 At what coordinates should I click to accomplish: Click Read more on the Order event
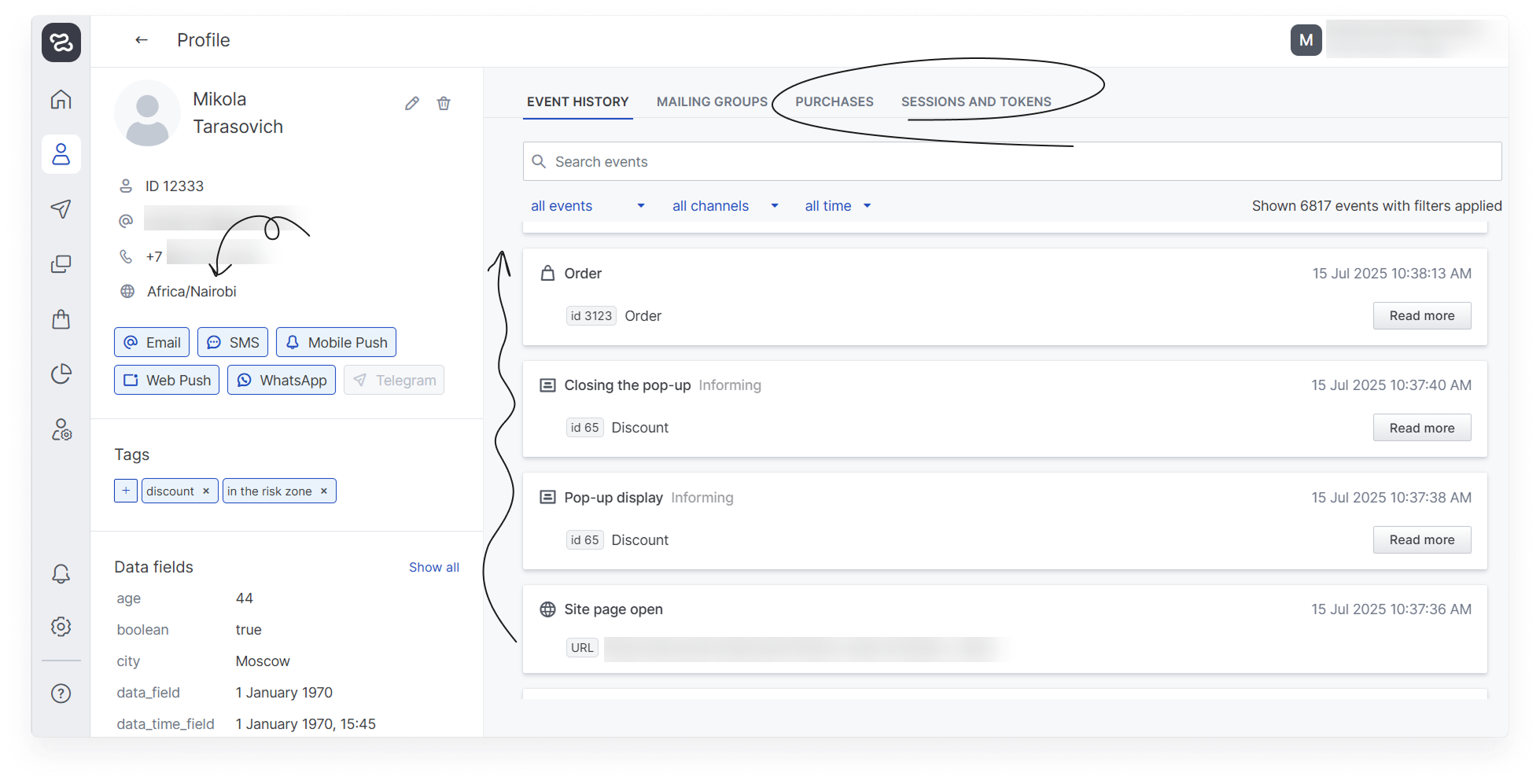[x=1421, y=316]
